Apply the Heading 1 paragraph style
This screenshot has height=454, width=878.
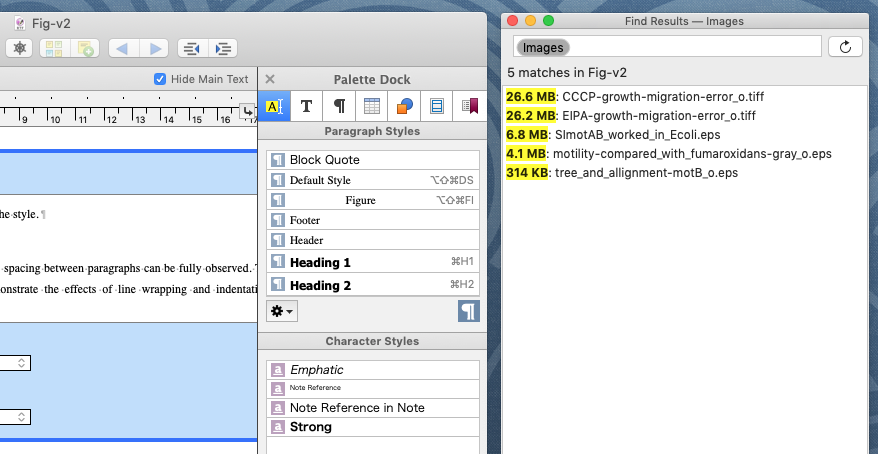coord(320,262)
